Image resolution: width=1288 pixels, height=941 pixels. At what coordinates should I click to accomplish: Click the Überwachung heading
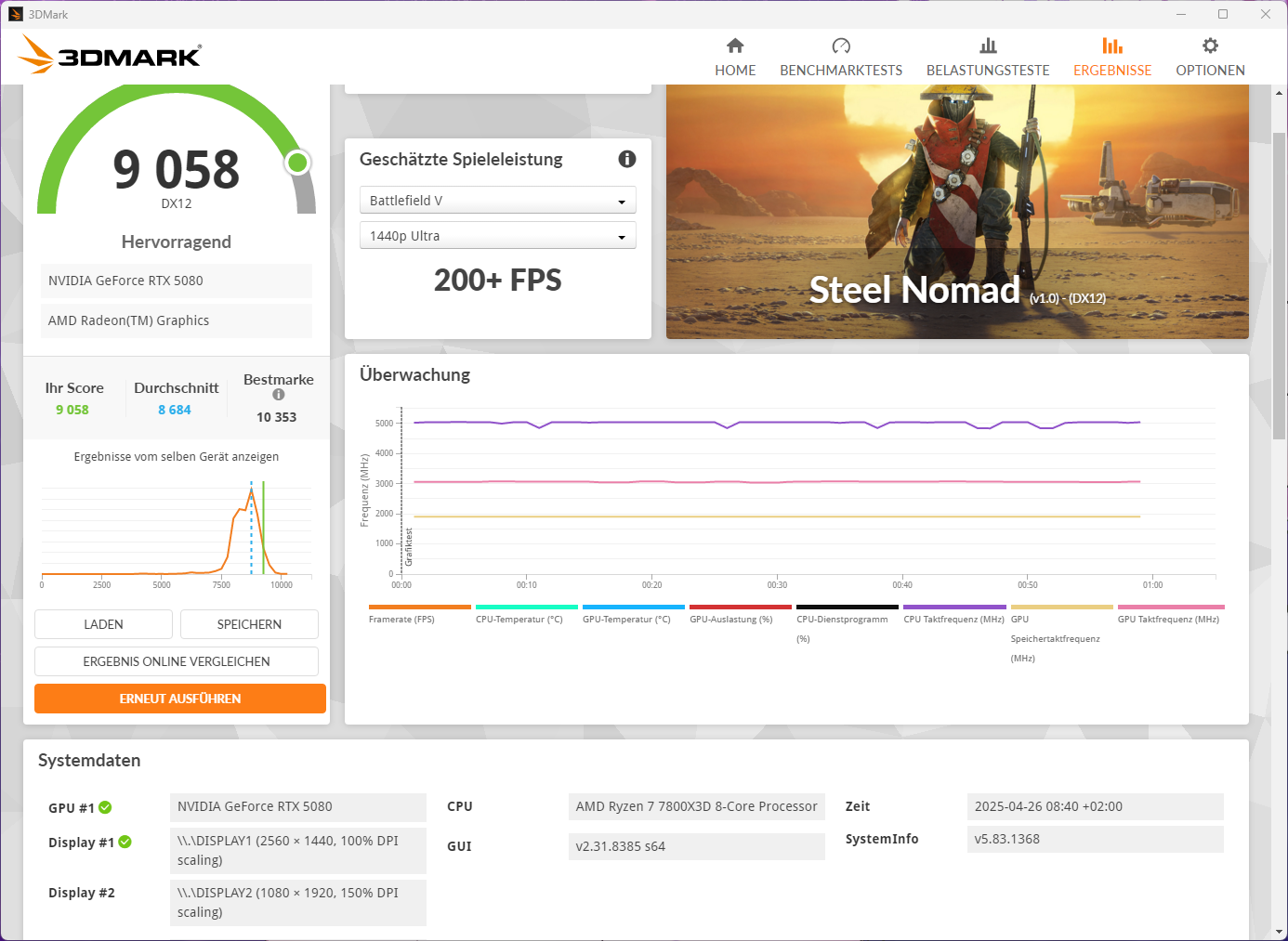point(414,374)
